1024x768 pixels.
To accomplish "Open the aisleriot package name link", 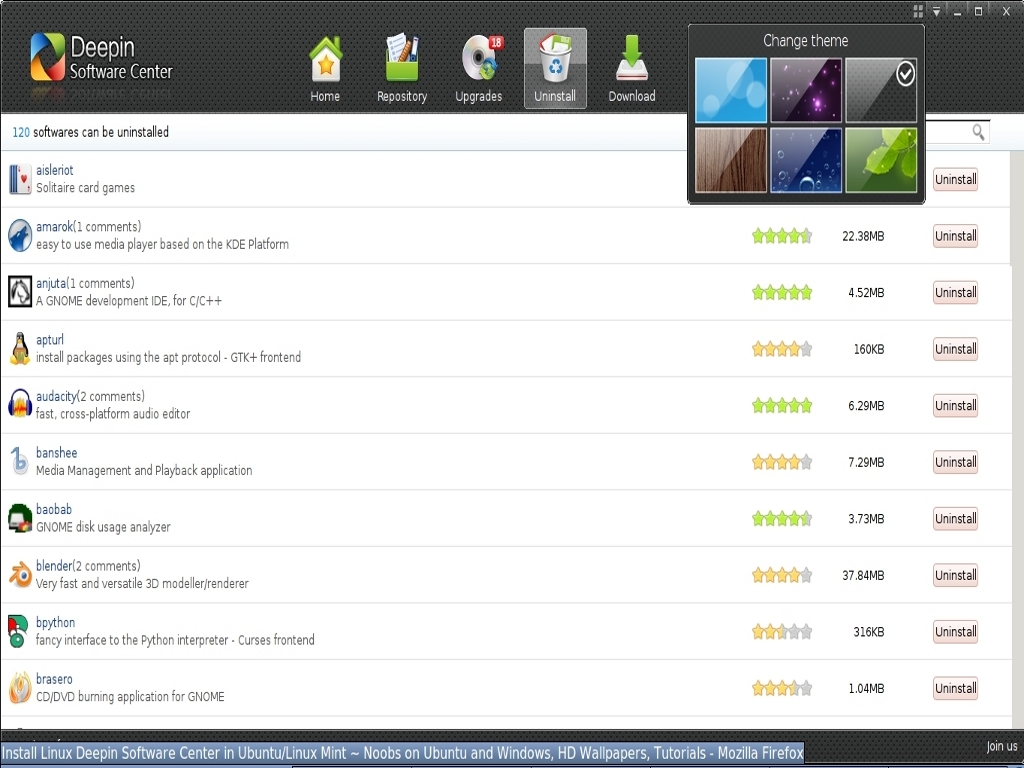I will [55, 170].
